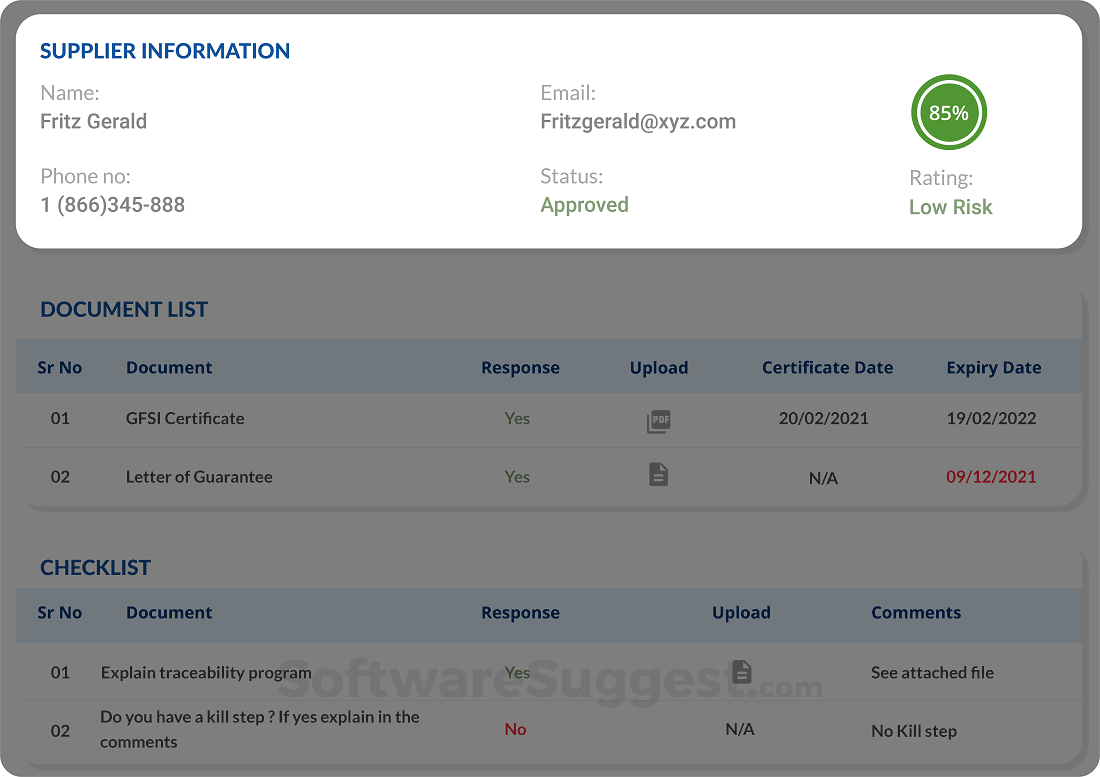Screen dimensions: 1100x777
Task: Click the Response header in Checklist table
Action: coord(520,612)
